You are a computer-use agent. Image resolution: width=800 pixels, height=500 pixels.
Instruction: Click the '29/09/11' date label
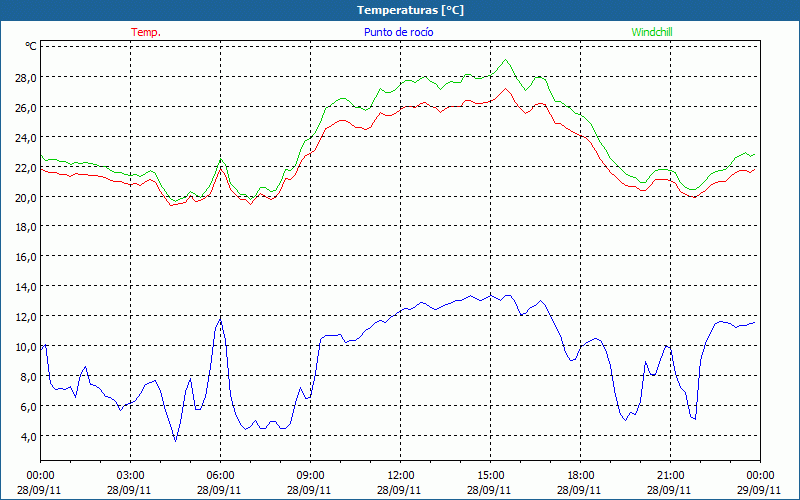759,490
